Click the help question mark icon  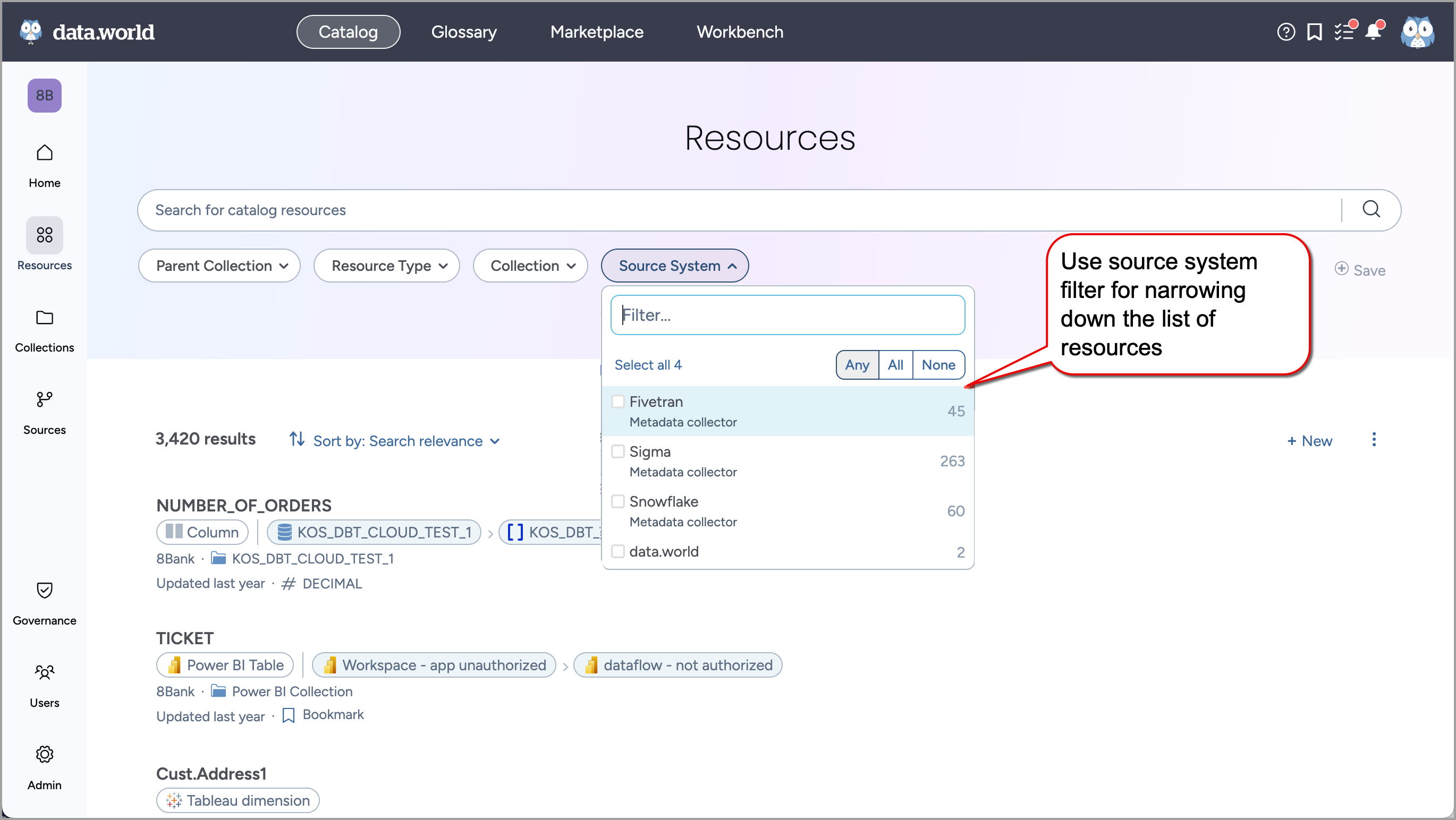[1285, 32]
